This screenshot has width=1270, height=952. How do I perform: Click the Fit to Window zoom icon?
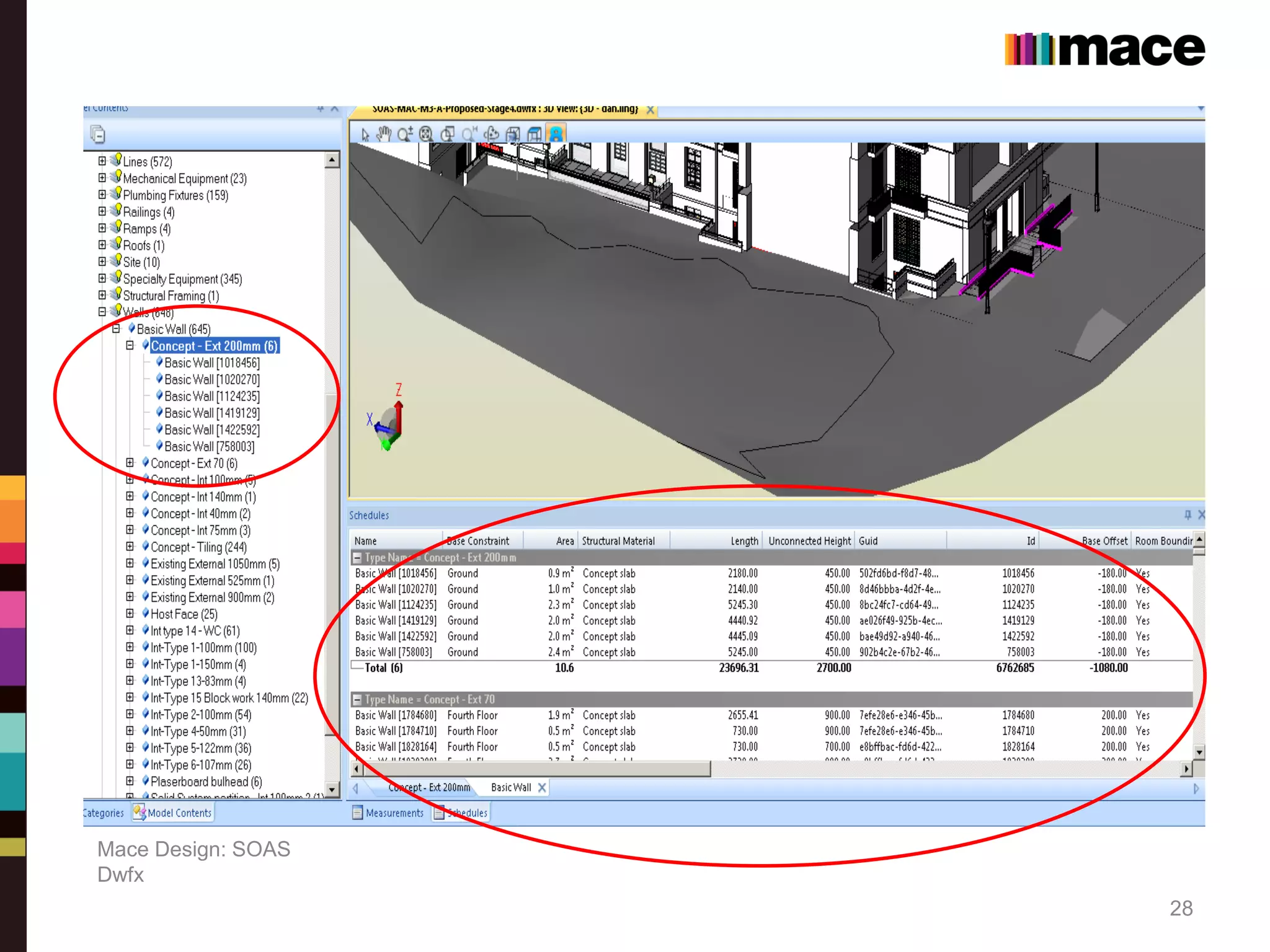pyautogui.click(x=426, y=134)
